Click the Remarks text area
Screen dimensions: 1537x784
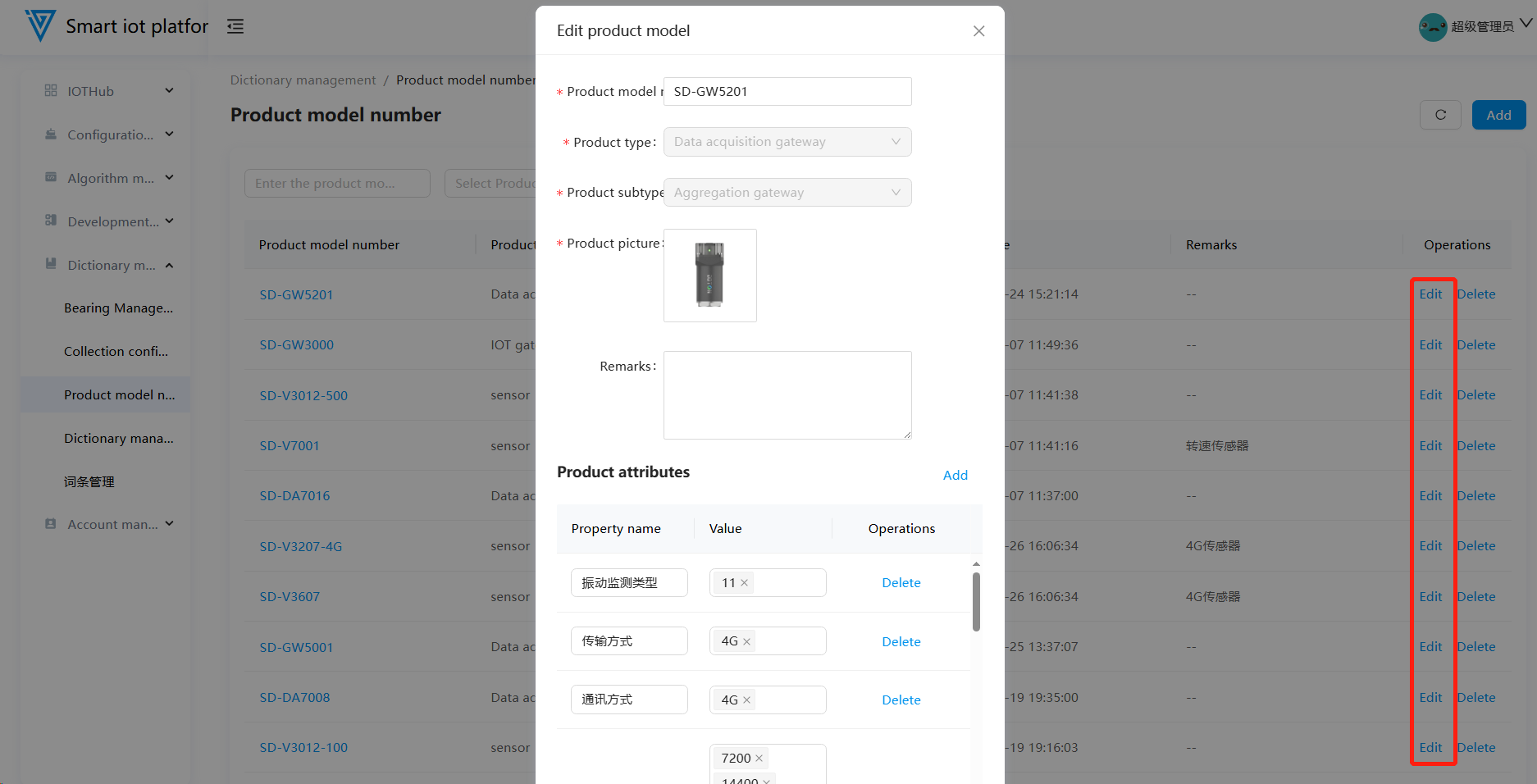[787, 395]
